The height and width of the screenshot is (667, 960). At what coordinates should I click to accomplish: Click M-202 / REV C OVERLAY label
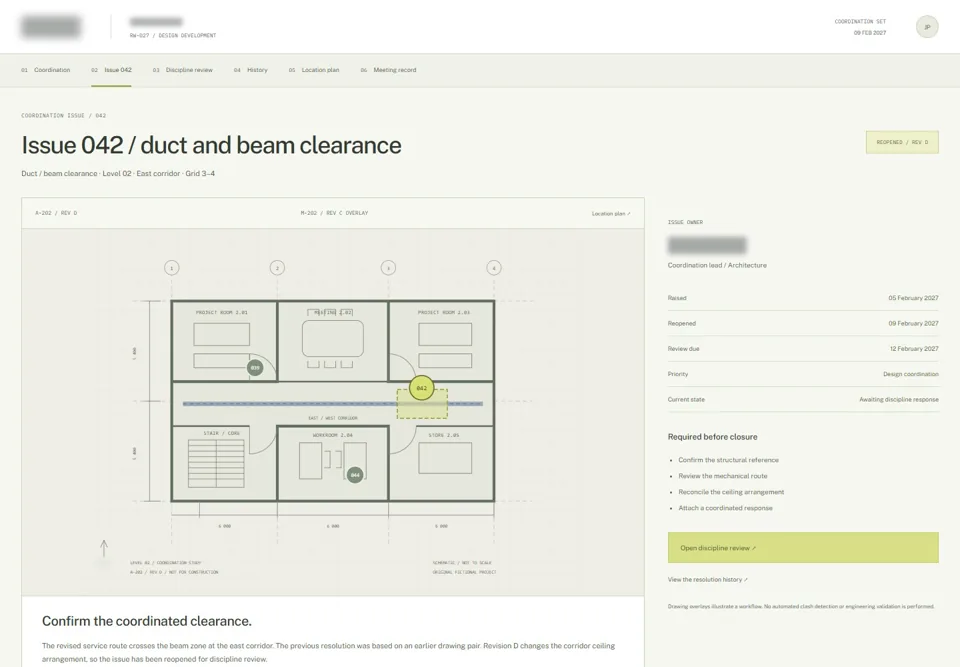pyautogui.click(x=334, y=213)
